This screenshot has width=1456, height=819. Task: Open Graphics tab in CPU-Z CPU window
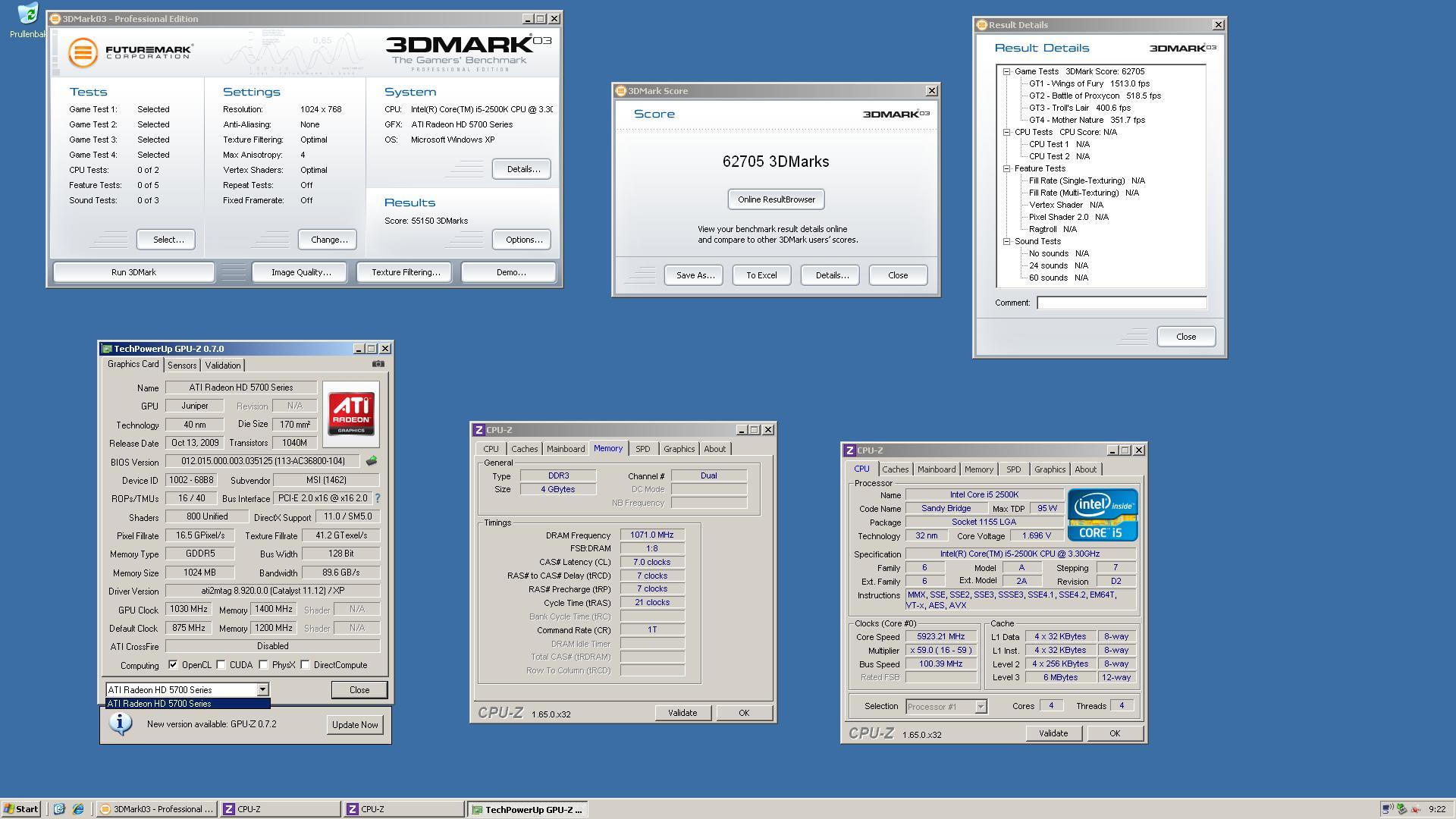(x=1050, y=469)
